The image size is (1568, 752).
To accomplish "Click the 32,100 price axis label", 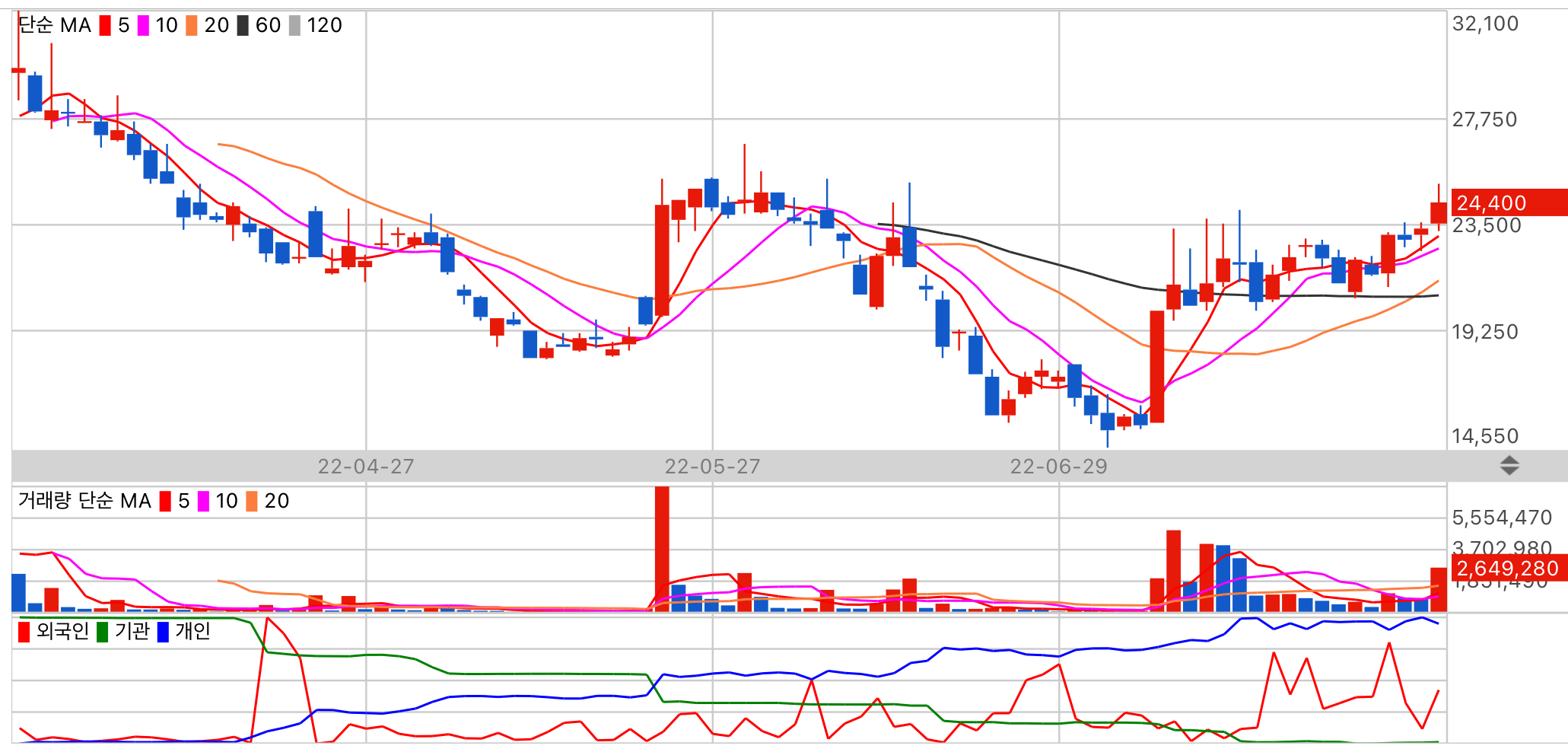I will [x=1485, y=24].
